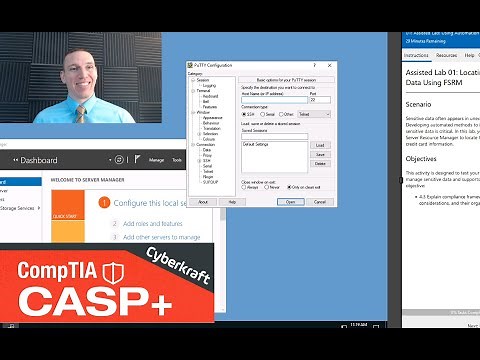Expand the SSH tree node in PuTTY
This screenshot has width=480, height=360.
click(199, 161)
